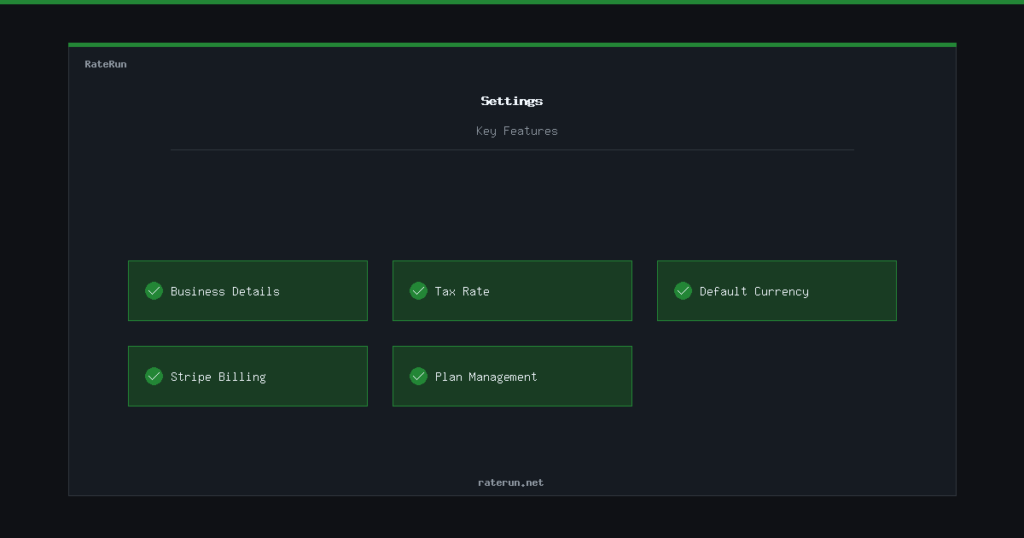Screen dimensions: 1024x538
Task: Click the RateRun brand name
Action: [106, 64]
